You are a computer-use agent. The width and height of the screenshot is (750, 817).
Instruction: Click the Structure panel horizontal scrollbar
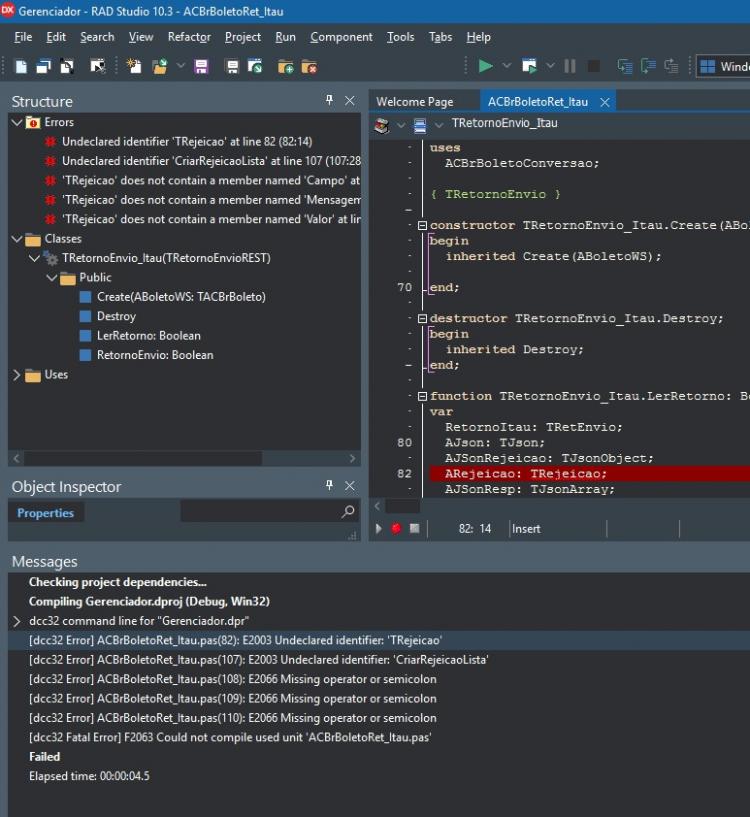(x=184, y=458)
